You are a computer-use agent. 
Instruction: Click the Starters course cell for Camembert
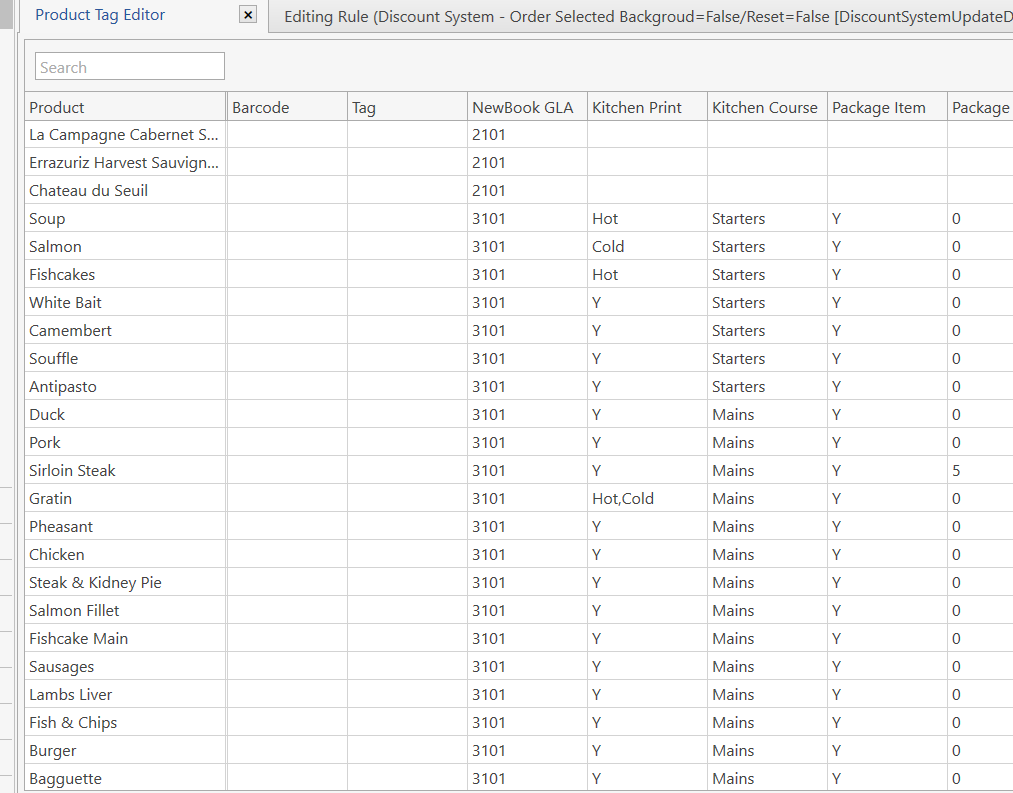click(x=767, y=330)
